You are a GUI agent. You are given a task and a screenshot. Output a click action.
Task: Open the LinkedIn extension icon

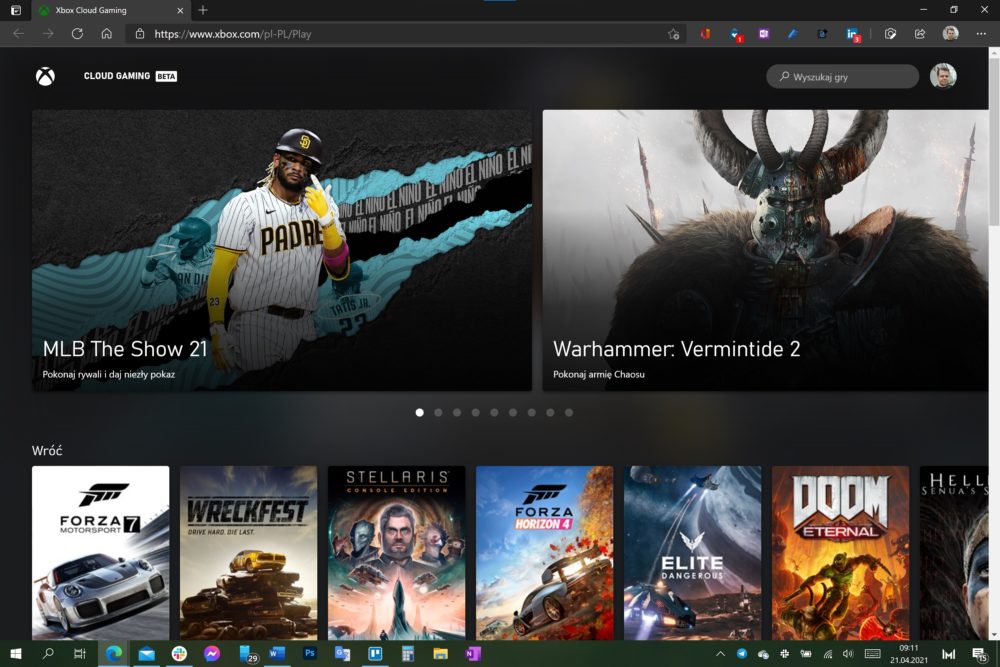point(852,34)
